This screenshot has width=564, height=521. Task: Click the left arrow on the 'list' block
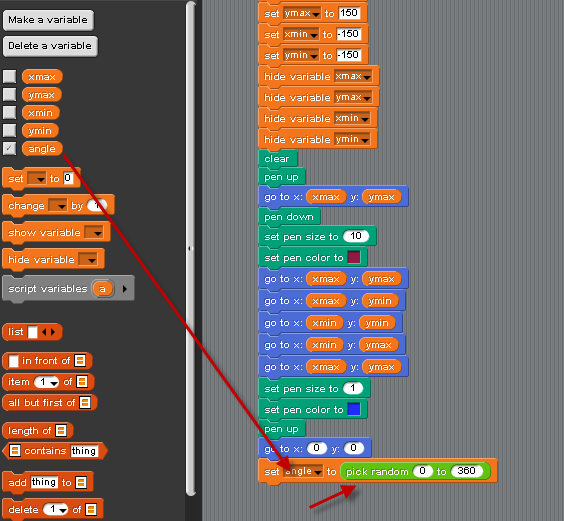[x=44, y=332]
